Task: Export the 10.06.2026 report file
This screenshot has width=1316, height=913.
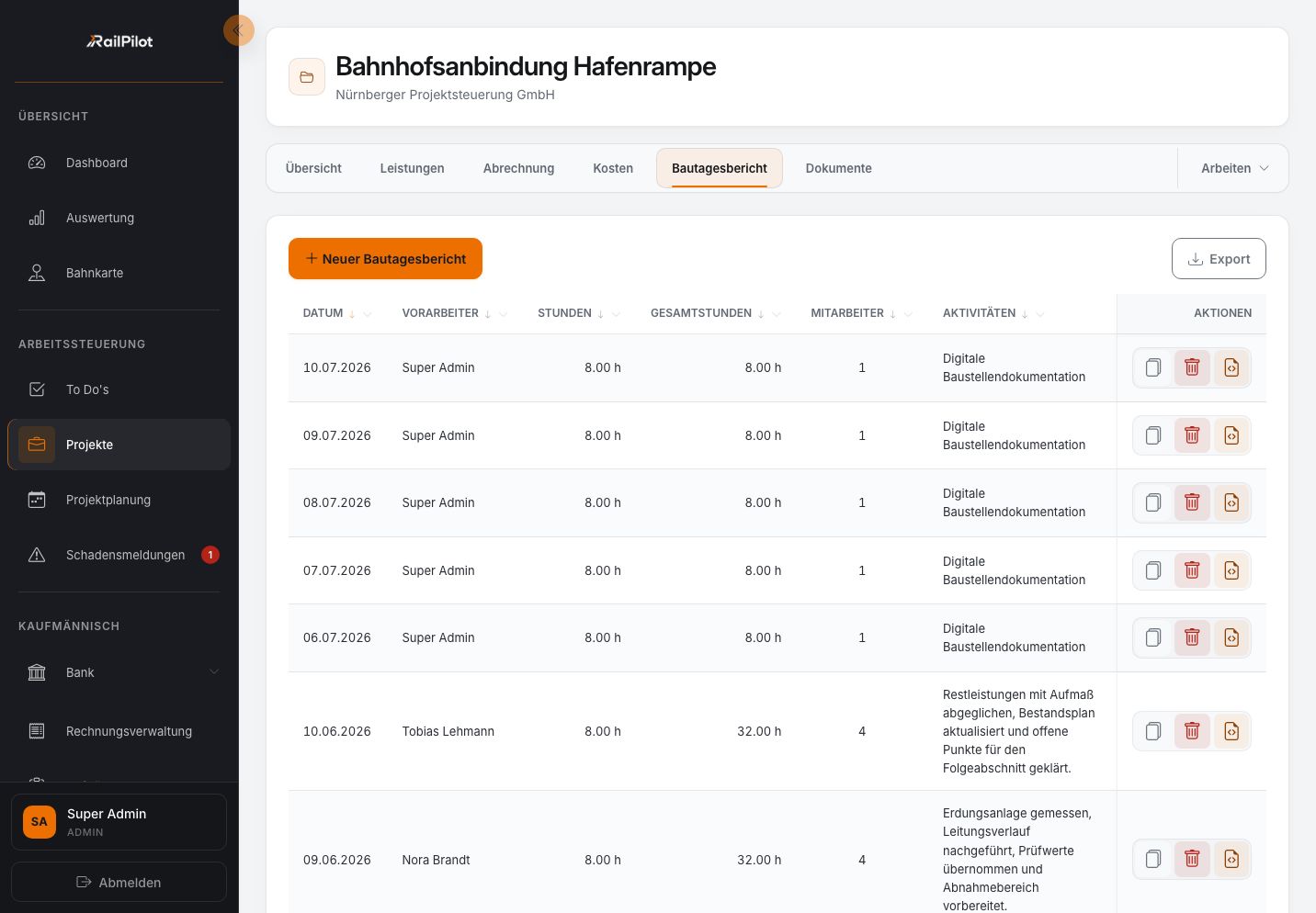Action: coord(1231,731)
